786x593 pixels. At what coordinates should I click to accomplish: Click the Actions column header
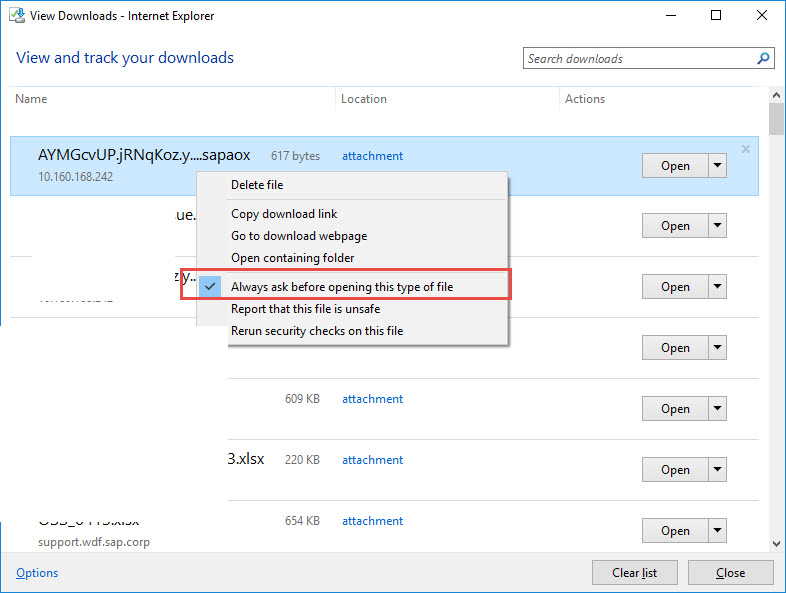click(x=585, y=99)
